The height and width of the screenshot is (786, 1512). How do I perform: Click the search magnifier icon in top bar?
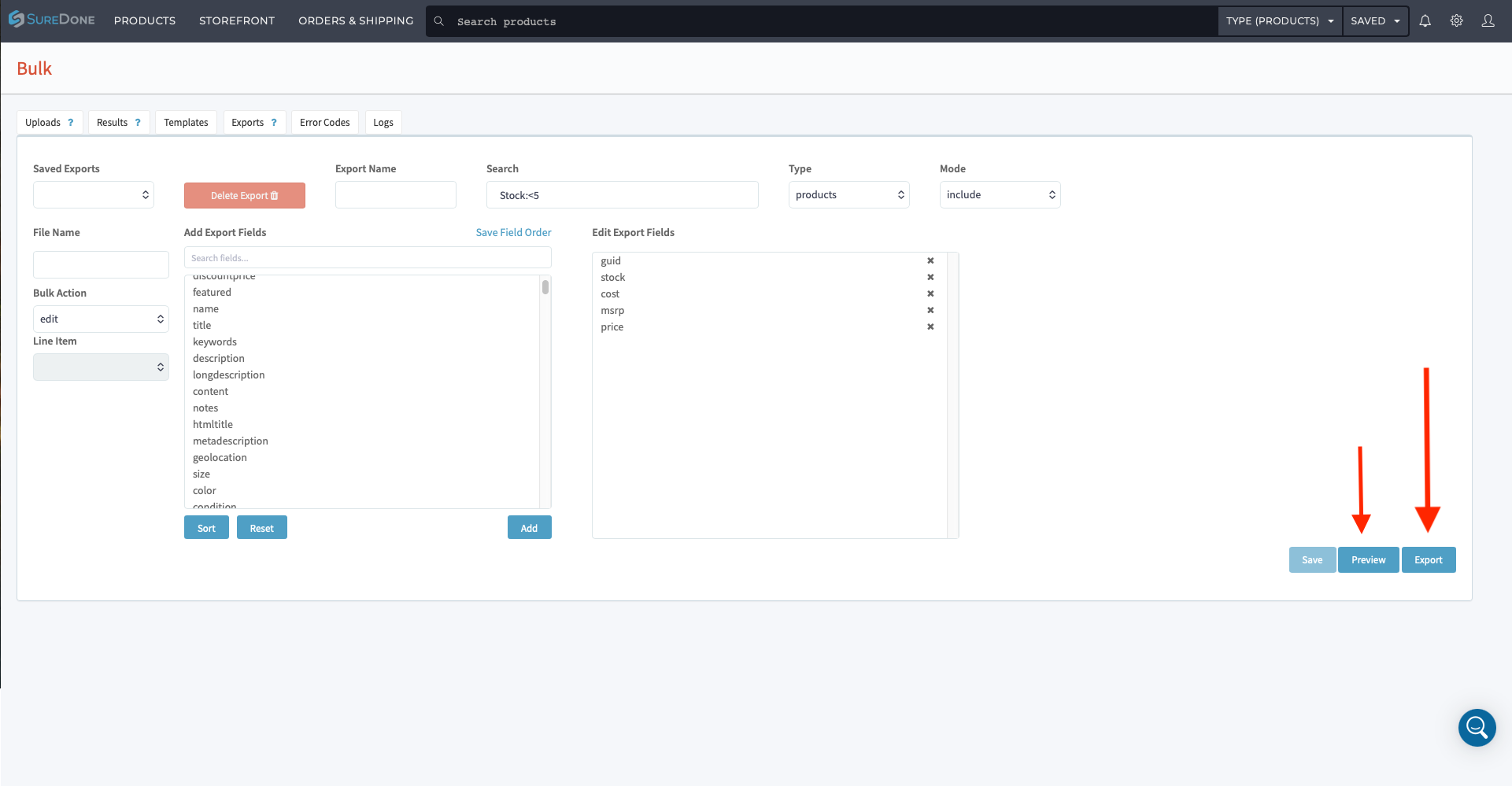(439, 21)
